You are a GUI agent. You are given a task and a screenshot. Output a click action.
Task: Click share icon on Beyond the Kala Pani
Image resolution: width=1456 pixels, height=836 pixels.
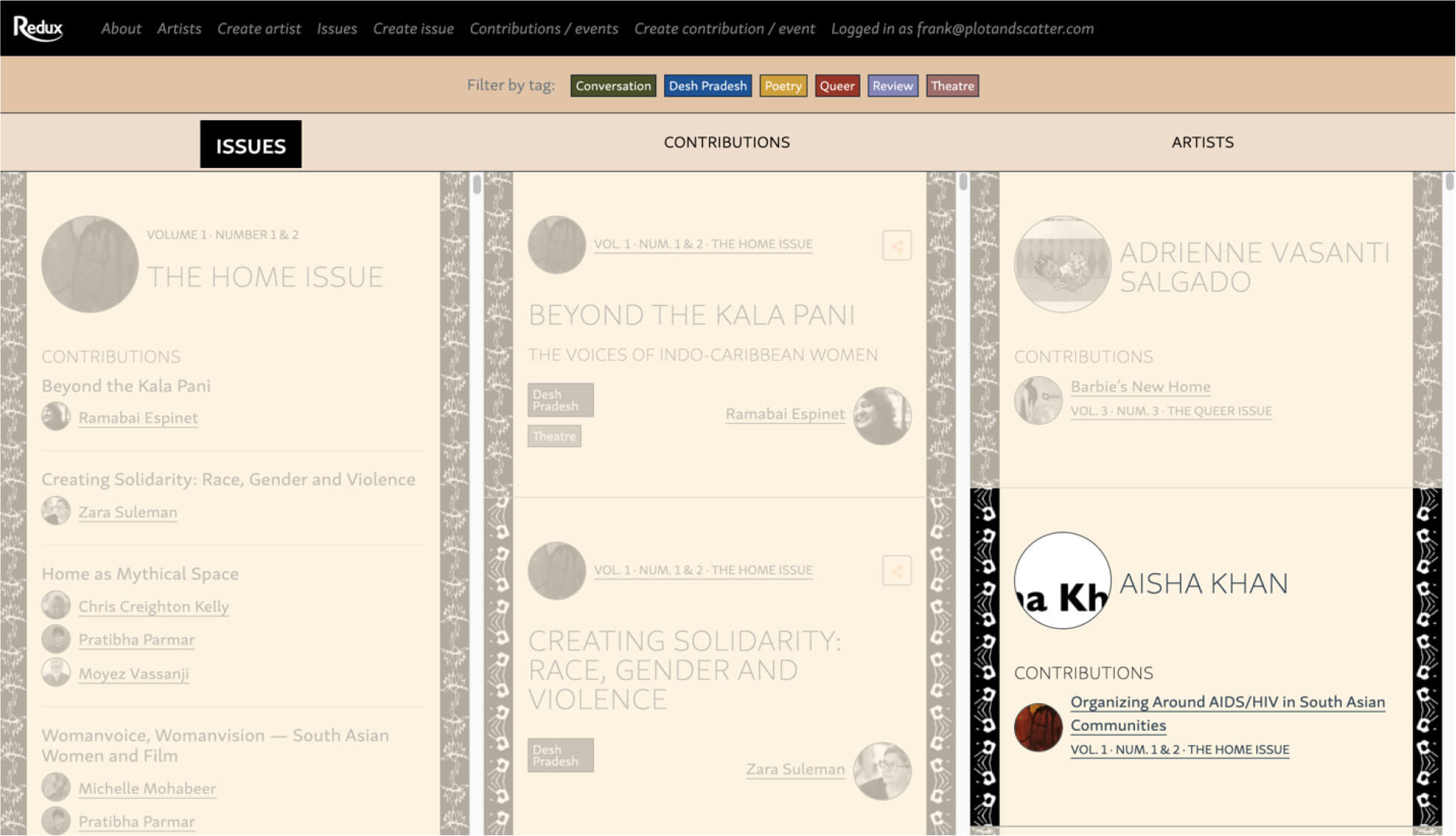tap(896, 245)
